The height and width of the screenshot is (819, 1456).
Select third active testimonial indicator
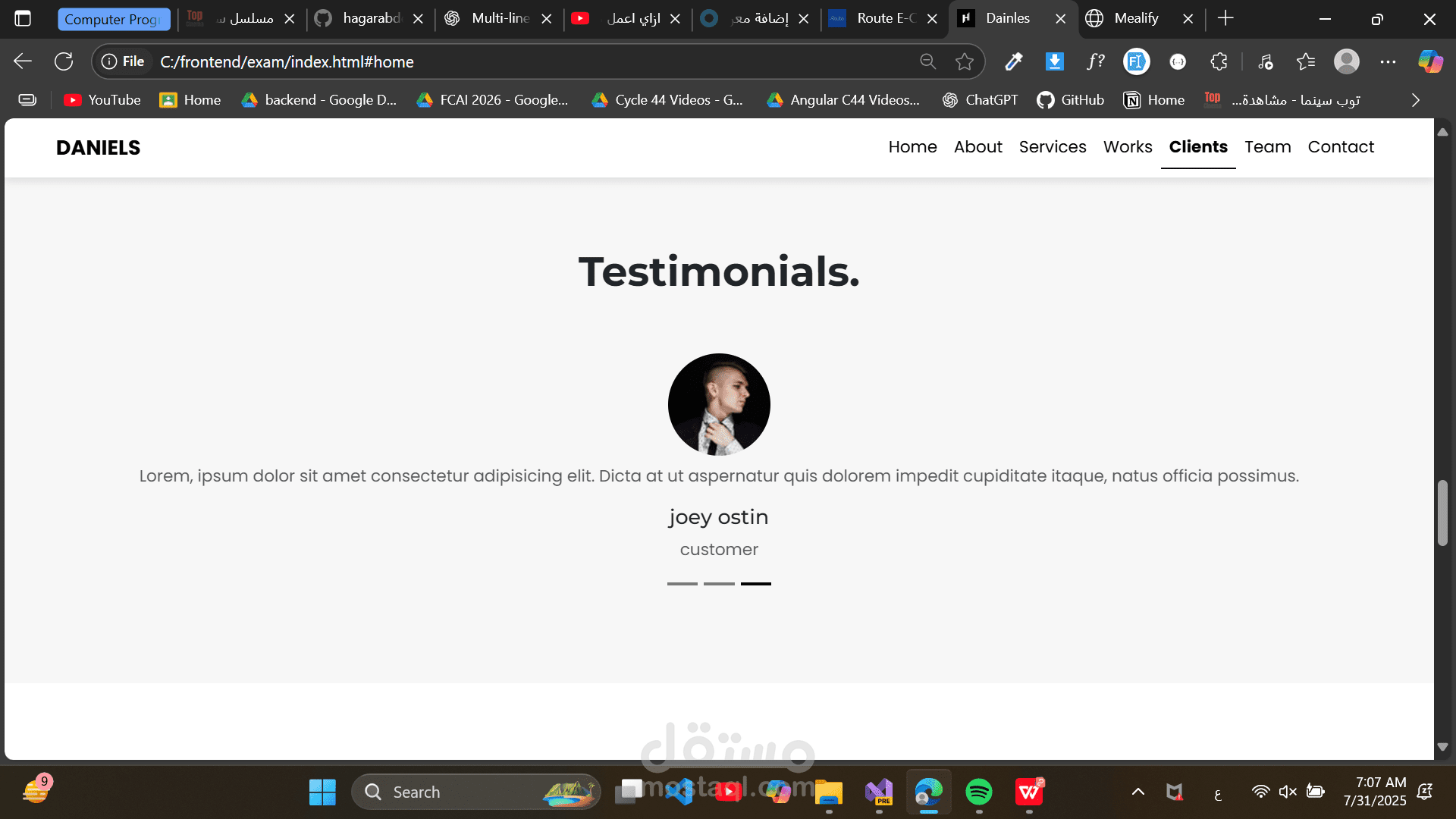coord(756,584)
